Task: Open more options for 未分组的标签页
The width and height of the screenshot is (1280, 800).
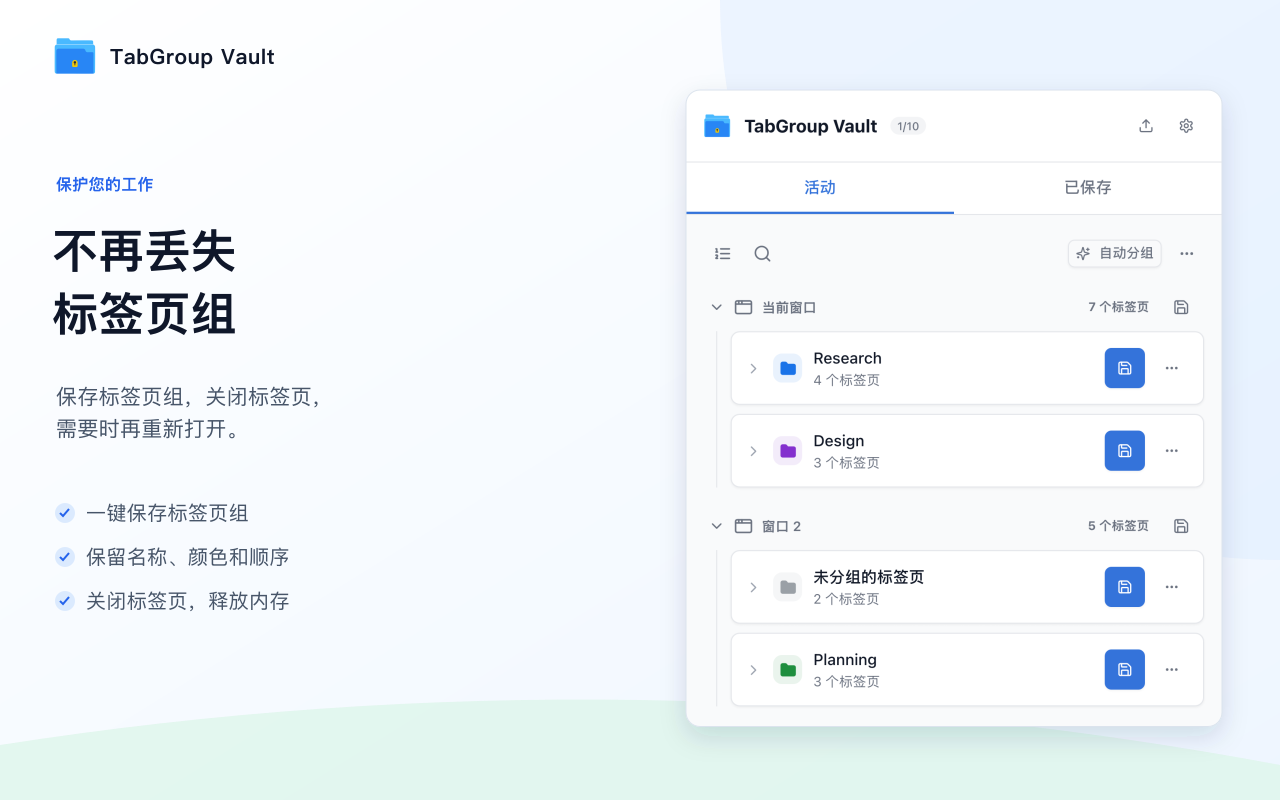Action: (x=1172, y=587)
